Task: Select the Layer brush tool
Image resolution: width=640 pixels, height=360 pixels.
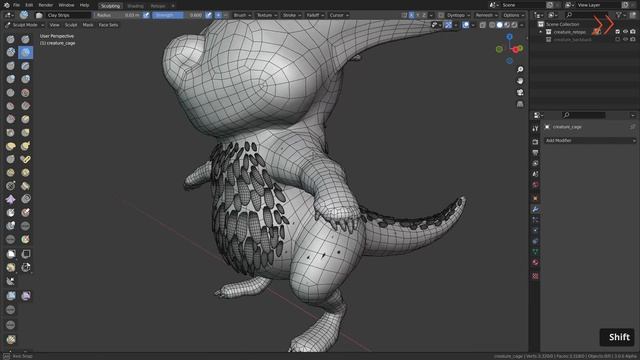Action: 25,66
